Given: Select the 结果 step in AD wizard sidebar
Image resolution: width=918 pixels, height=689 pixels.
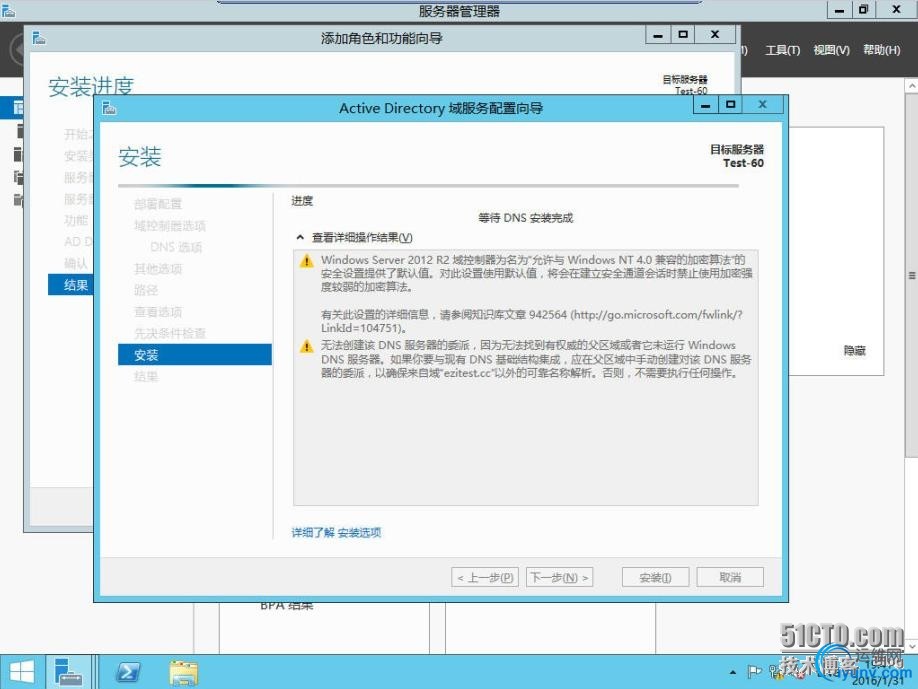Looking at the screenshot, I should pos(146,376).
